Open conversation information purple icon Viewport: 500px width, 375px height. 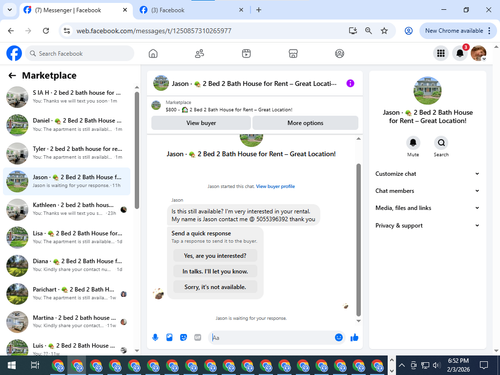point(350,83)
